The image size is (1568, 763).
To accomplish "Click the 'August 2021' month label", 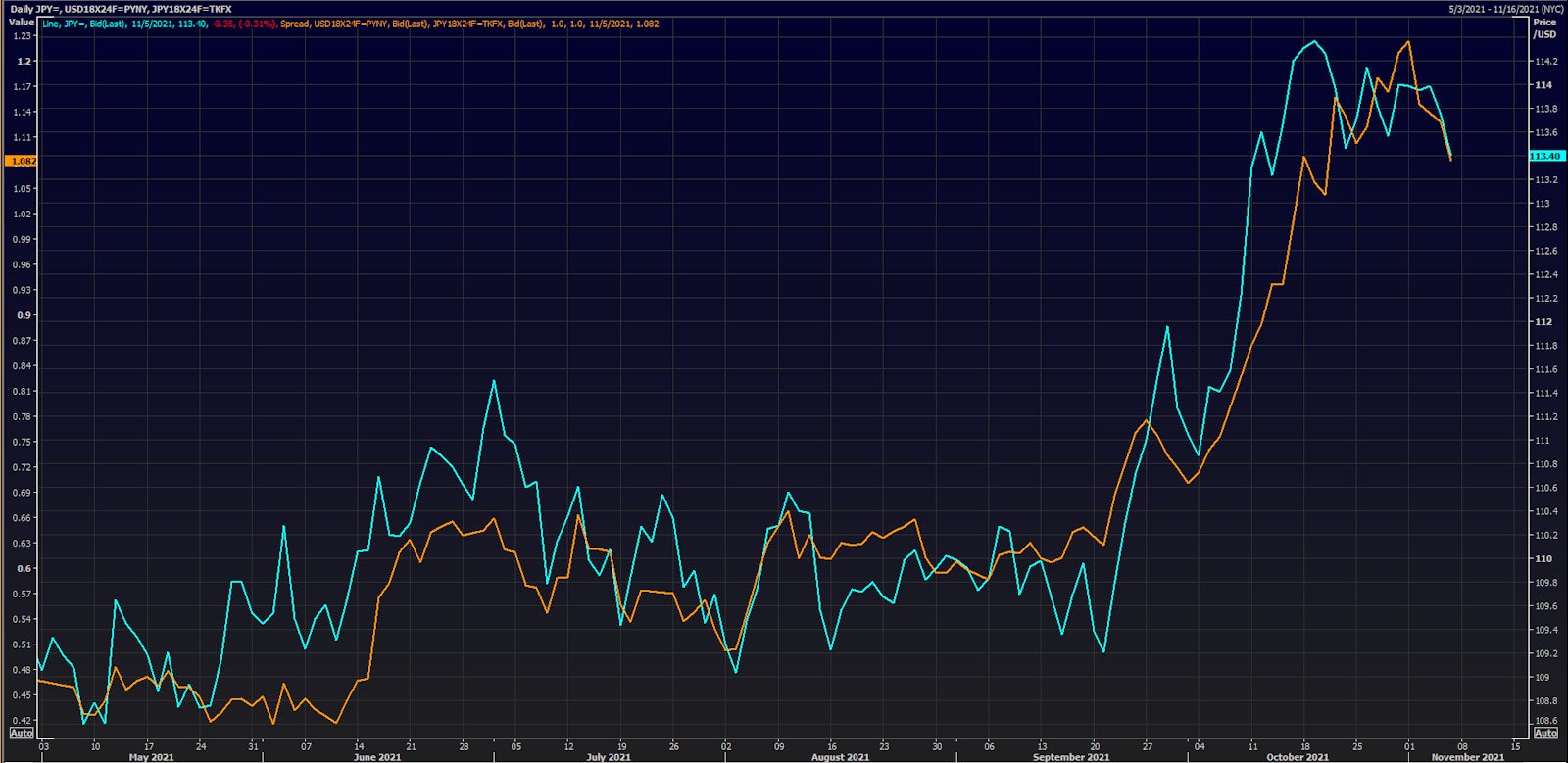I will pos(840,757).
